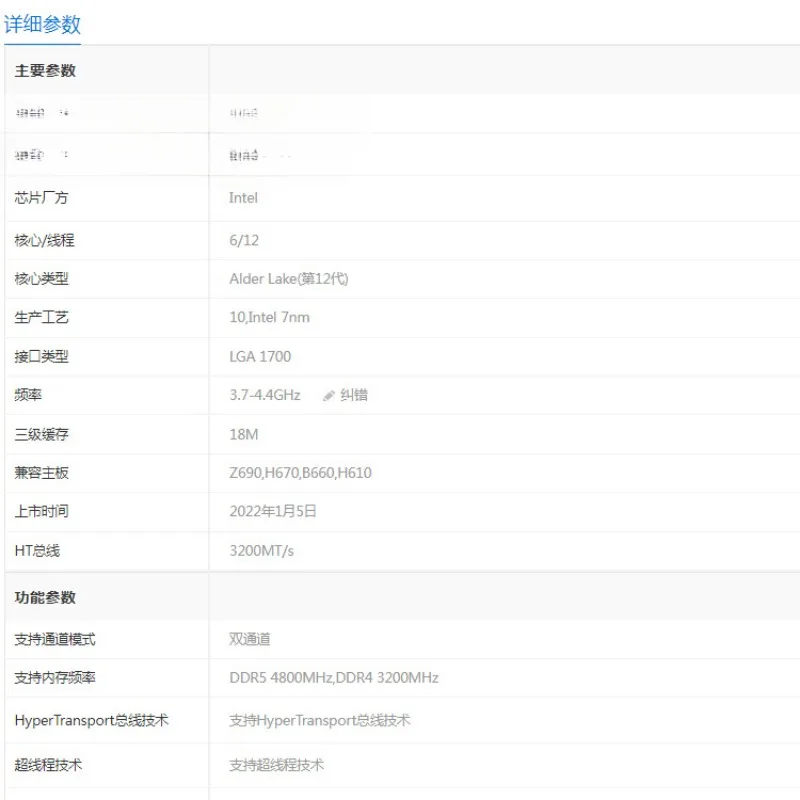Screen dimensions: 800x800
Task: Click the 频率 label
Action: 28,395
